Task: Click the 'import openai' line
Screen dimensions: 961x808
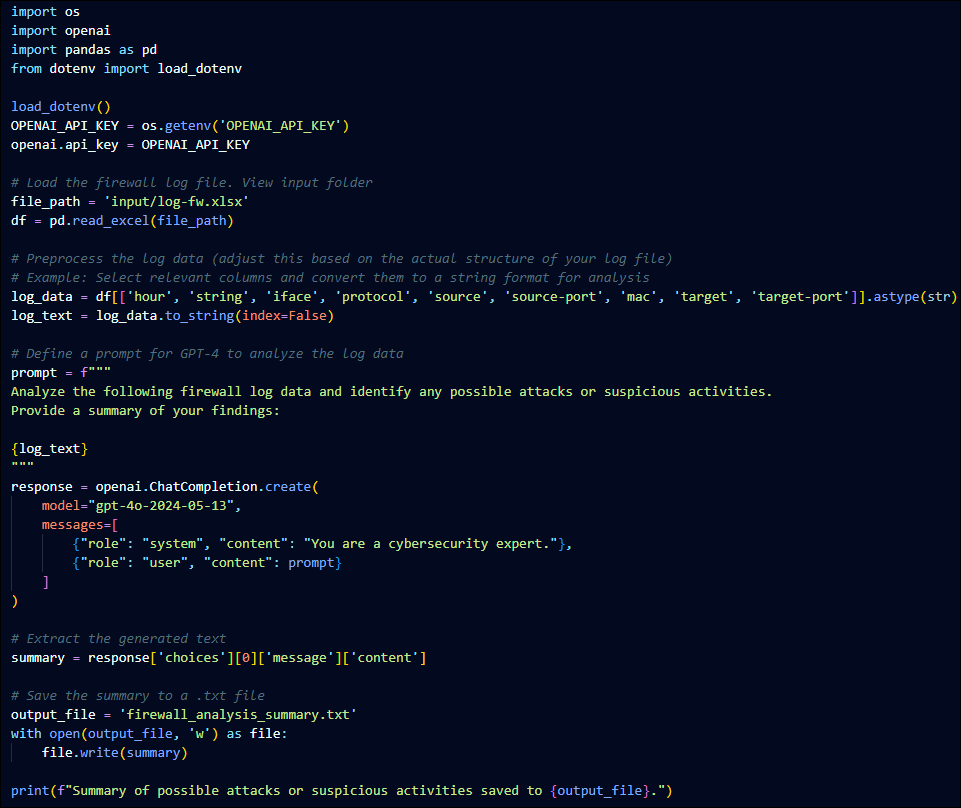Action: click(61, 31)
